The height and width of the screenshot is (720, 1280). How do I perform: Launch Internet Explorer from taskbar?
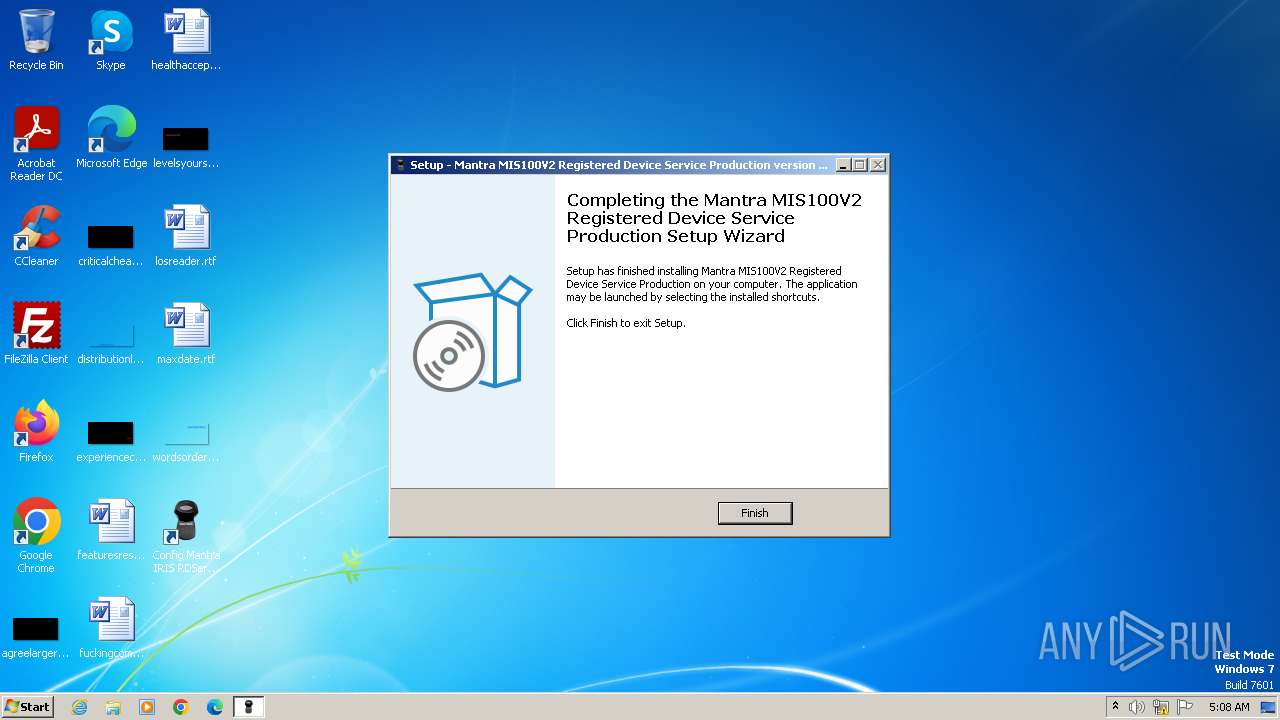[x=79, y=707]
